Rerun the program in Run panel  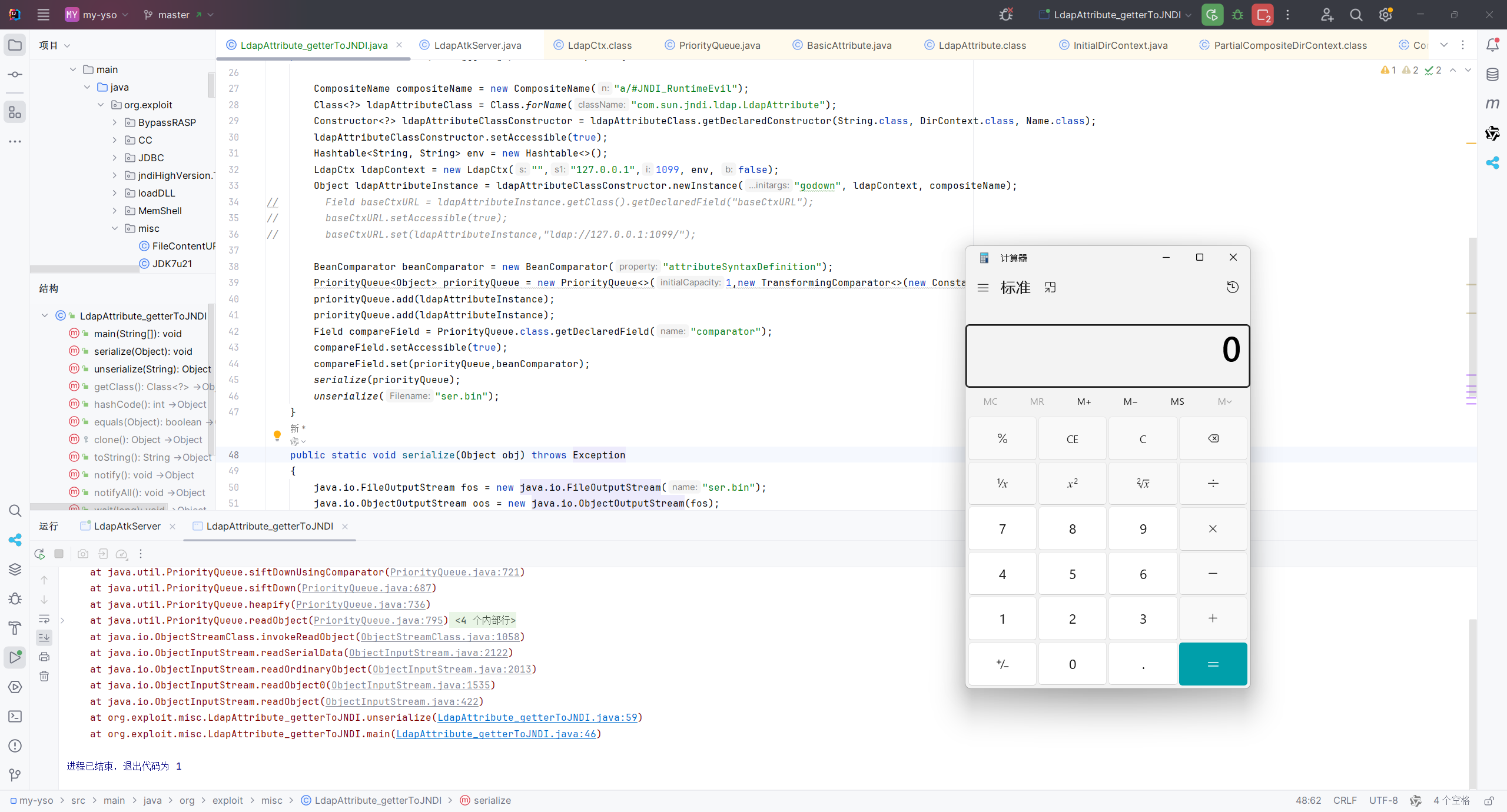(39, 554)
